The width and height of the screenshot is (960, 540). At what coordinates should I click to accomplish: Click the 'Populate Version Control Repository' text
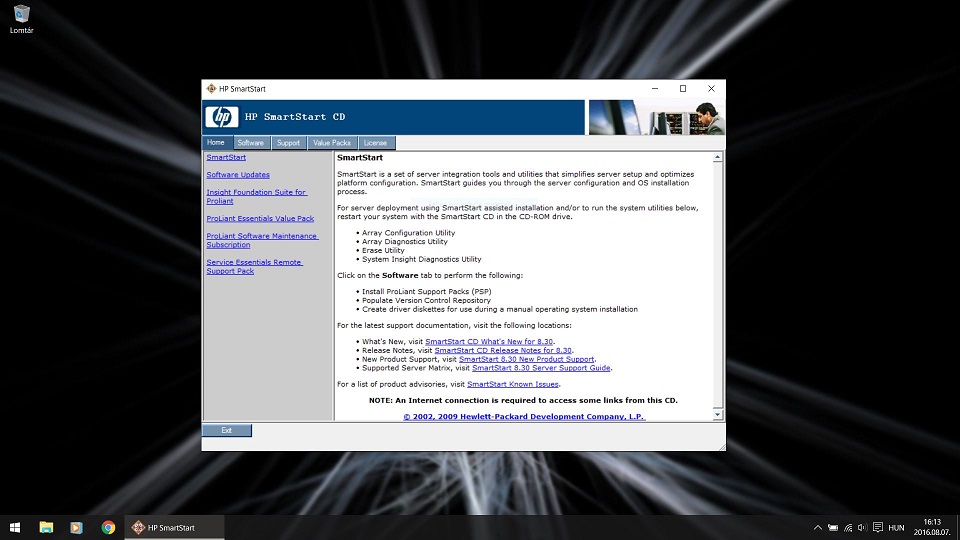pos(426,300)
